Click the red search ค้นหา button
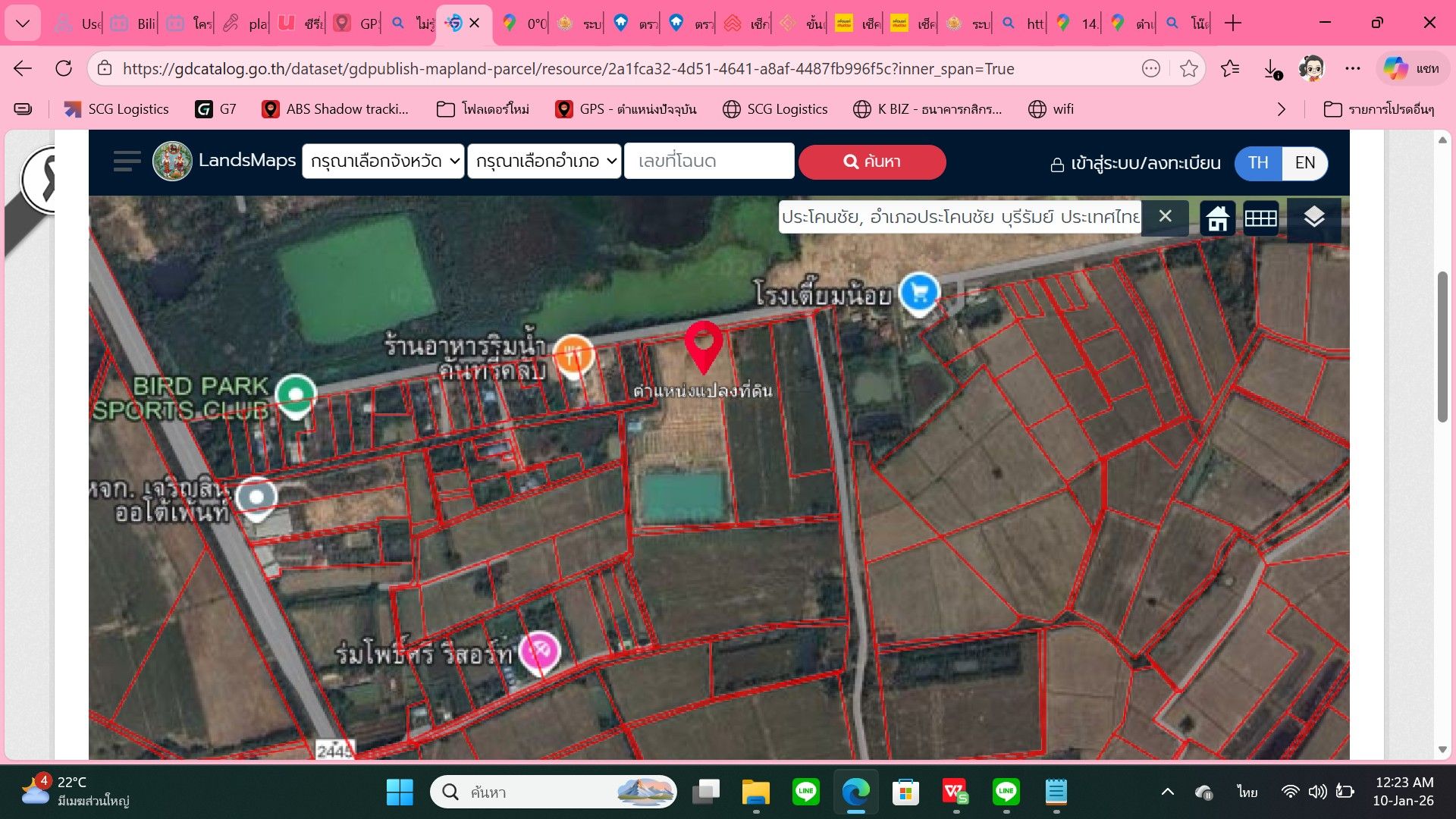The height and width of the screenshot is (819, 1456). pos(872,162)
